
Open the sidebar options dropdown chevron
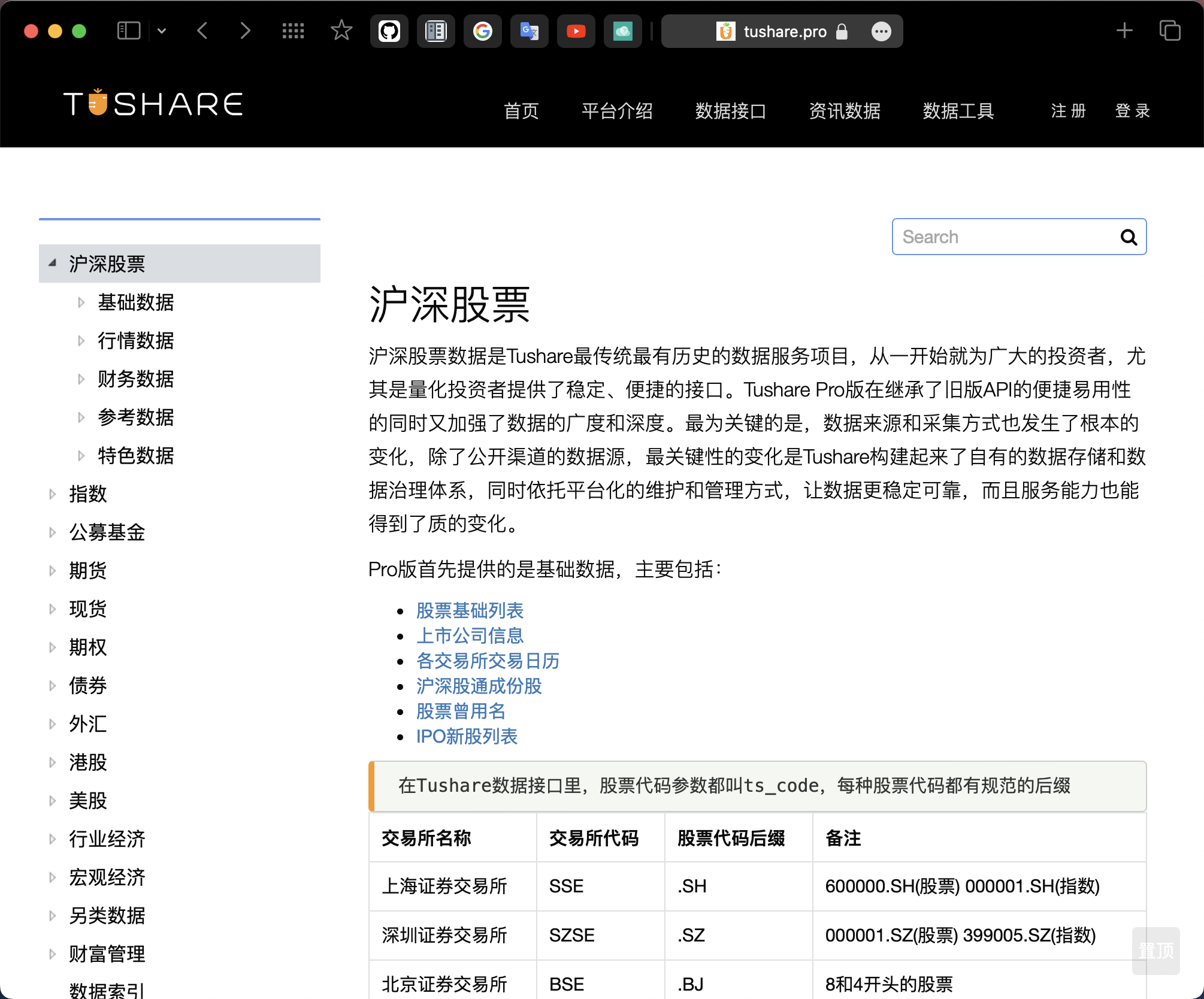(x=162, y=31)
